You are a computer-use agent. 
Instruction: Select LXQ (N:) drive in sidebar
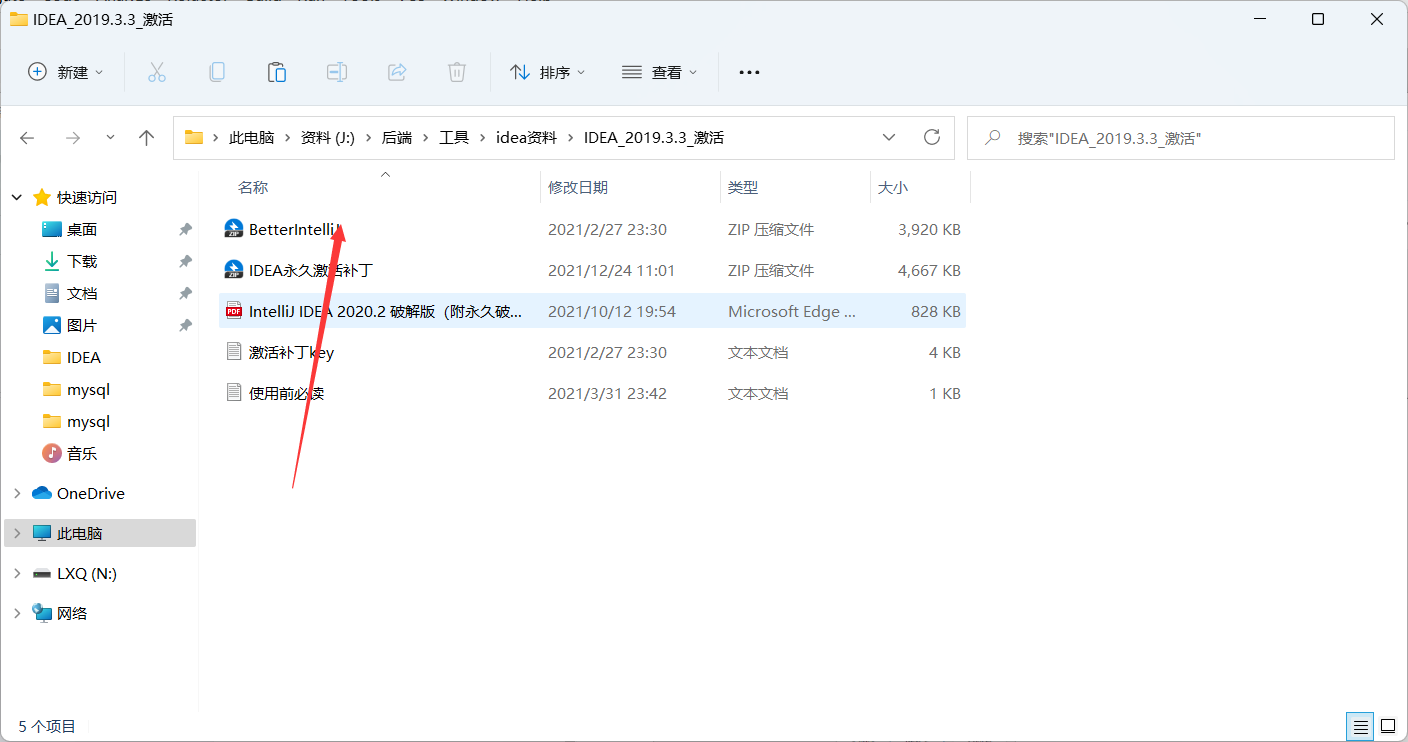[87, 573]
